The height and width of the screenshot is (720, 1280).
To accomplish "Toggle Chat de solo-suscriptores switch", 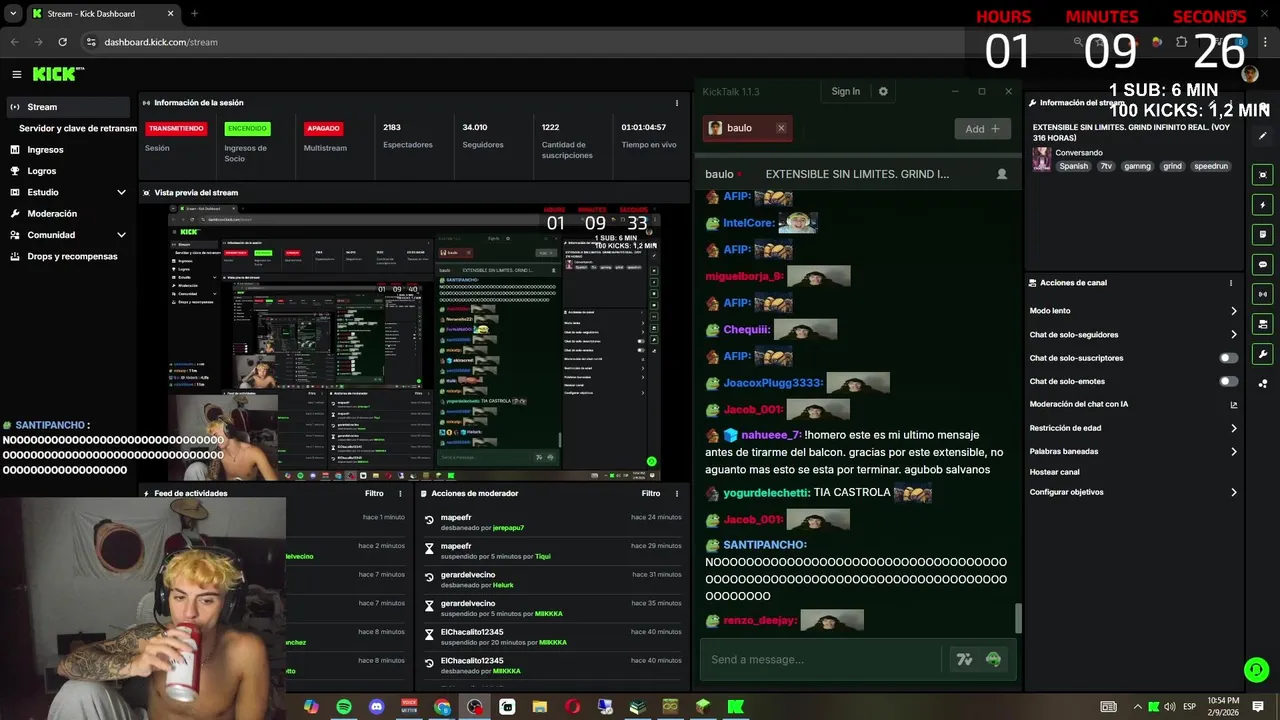I will [x=1229, y=358].
